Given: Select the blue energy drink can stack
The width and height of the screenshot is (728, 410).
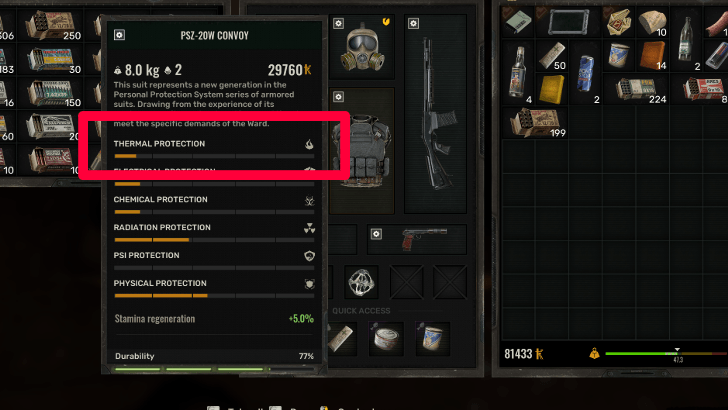Looking at the screenshot, I should pyautogui.click(x=585, y=72).
